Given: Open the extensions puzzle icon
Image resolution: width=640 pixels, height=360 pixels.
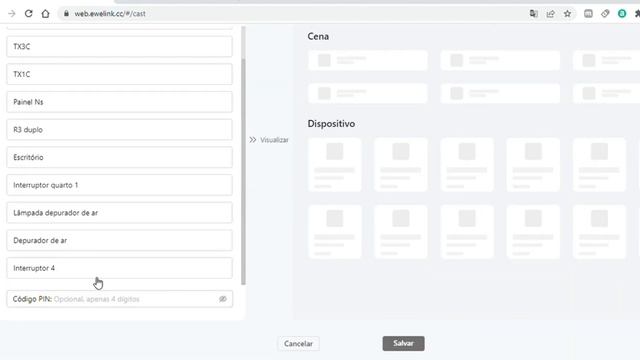Looking at the screenshot, I should [x=637, y=13].
